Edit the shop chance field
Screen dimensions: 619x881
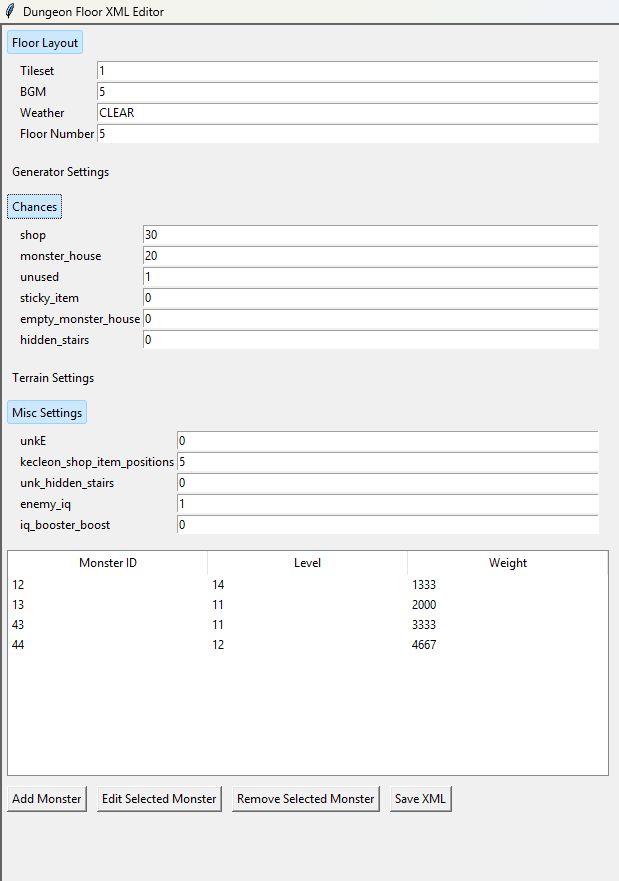(x=370, y=235)
